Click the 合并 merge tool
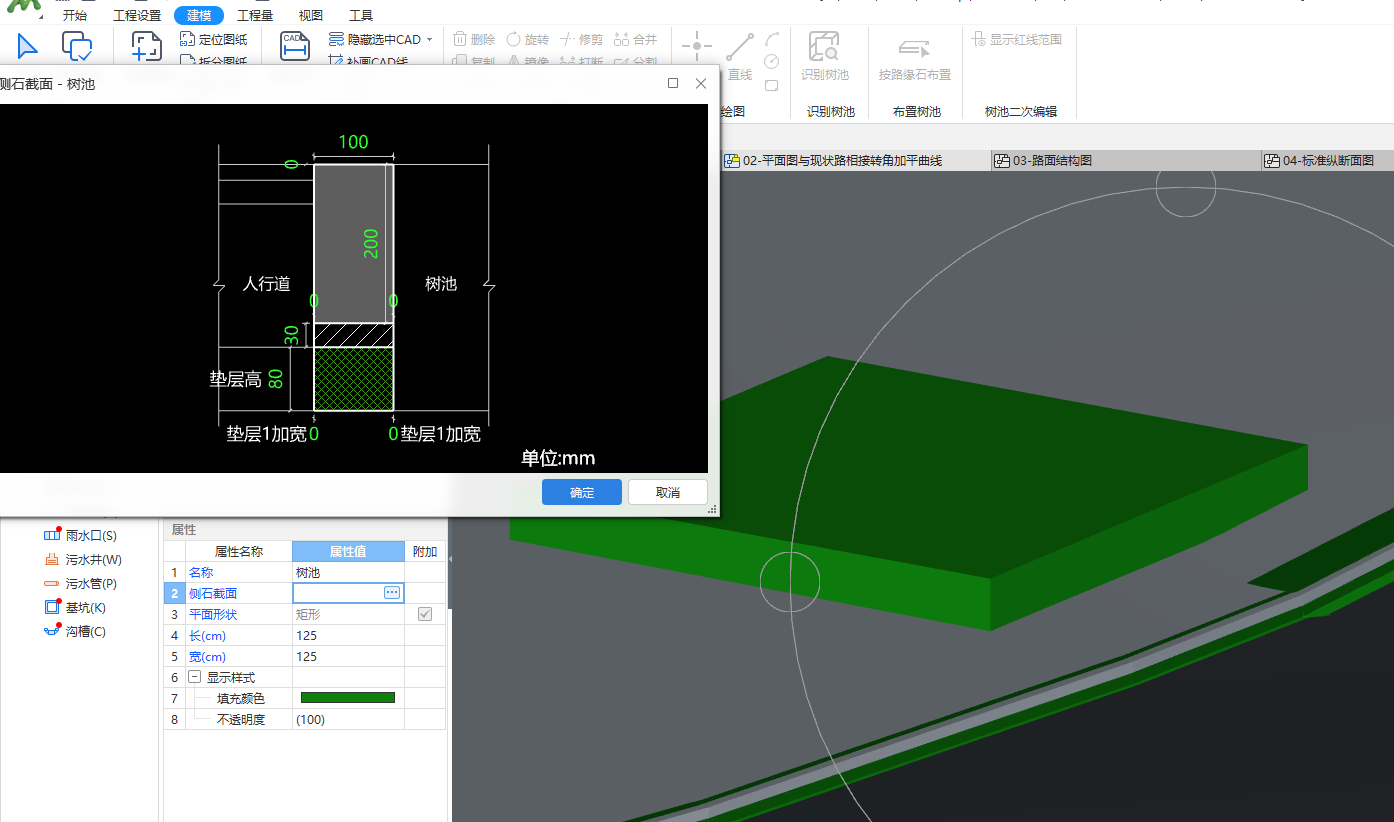 tap(635, 40)
